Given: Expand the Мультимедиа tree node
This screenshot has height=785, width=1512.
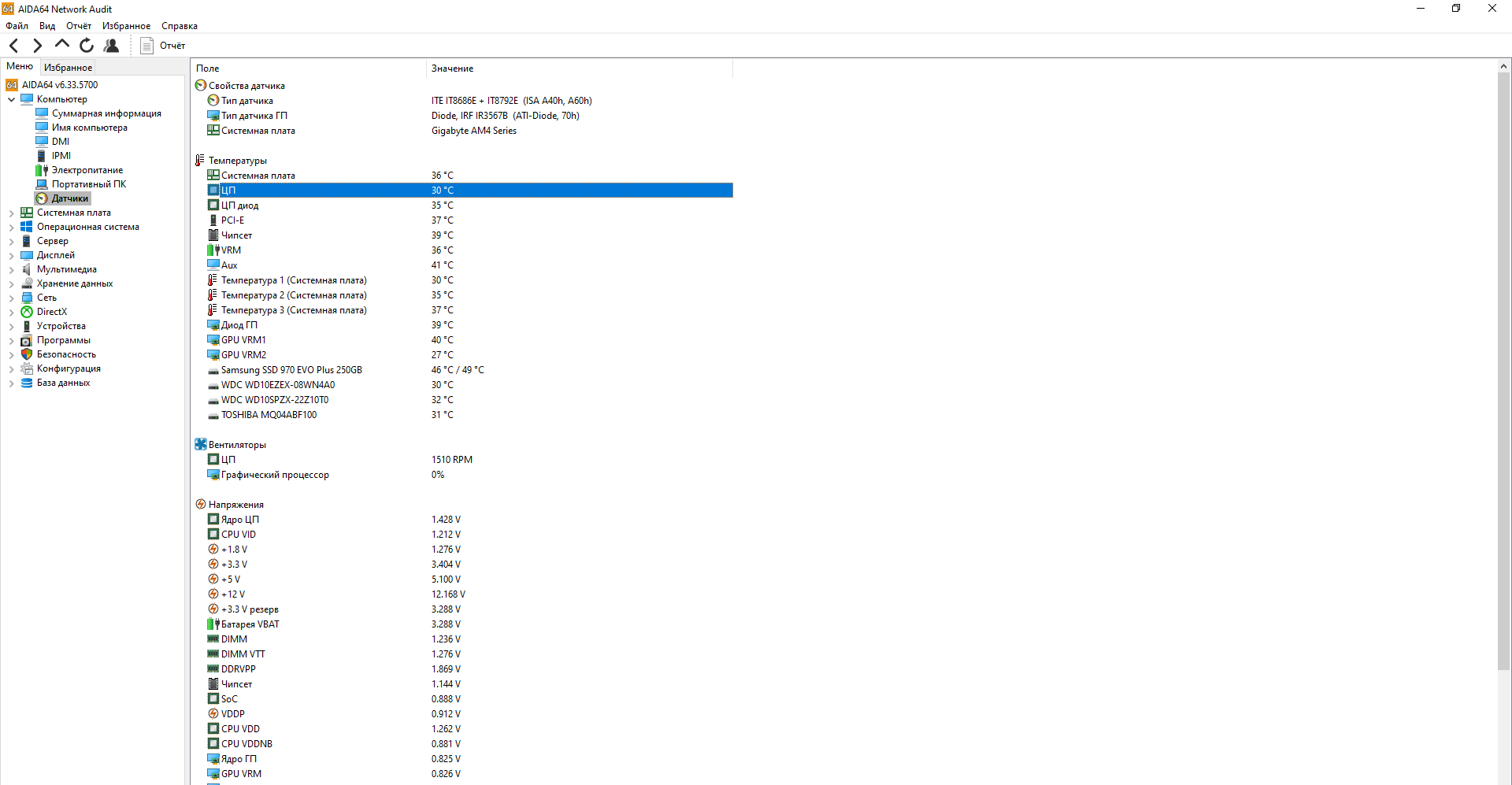Looking at the screenshot, I should click(11, 269).
